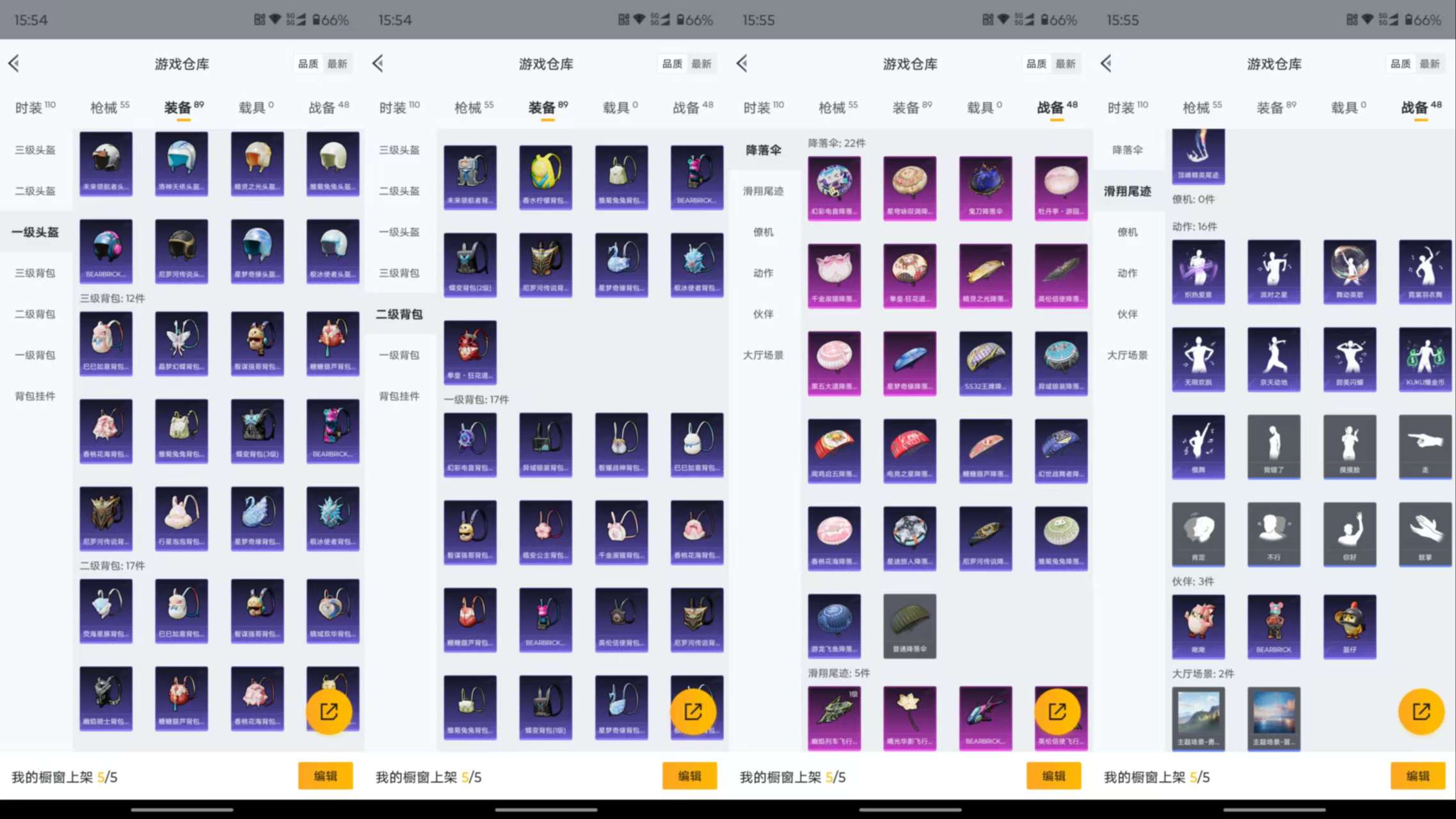Select 滑翔尾迹 category beside the parachute list
Image resolution: width=1456 pixels, height=819 pixels.
763,191
